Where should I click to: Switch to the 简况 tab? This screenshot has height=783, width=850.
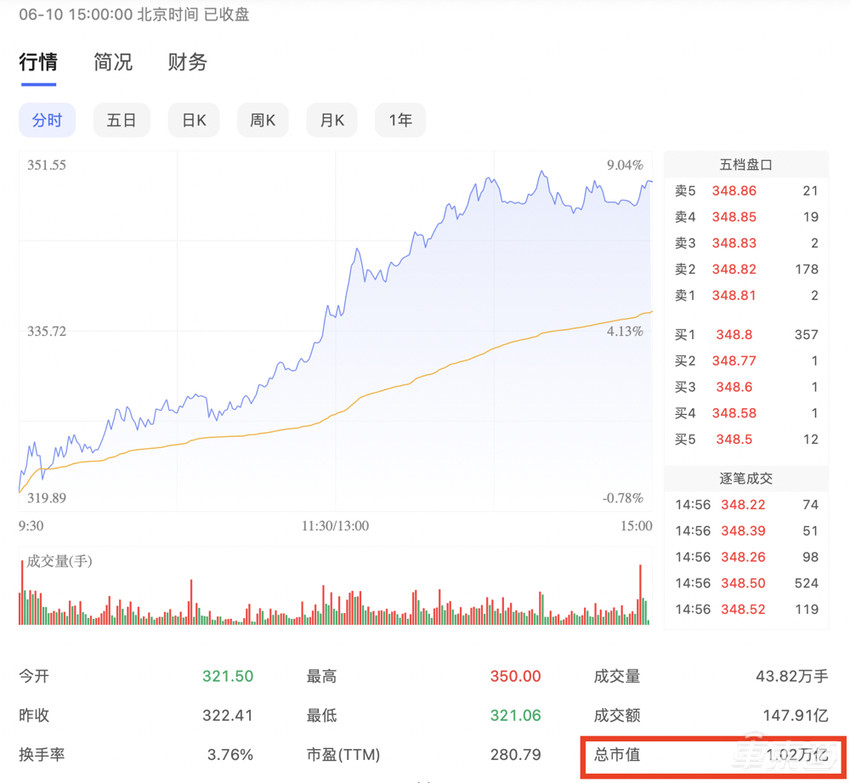pos(113,62)
